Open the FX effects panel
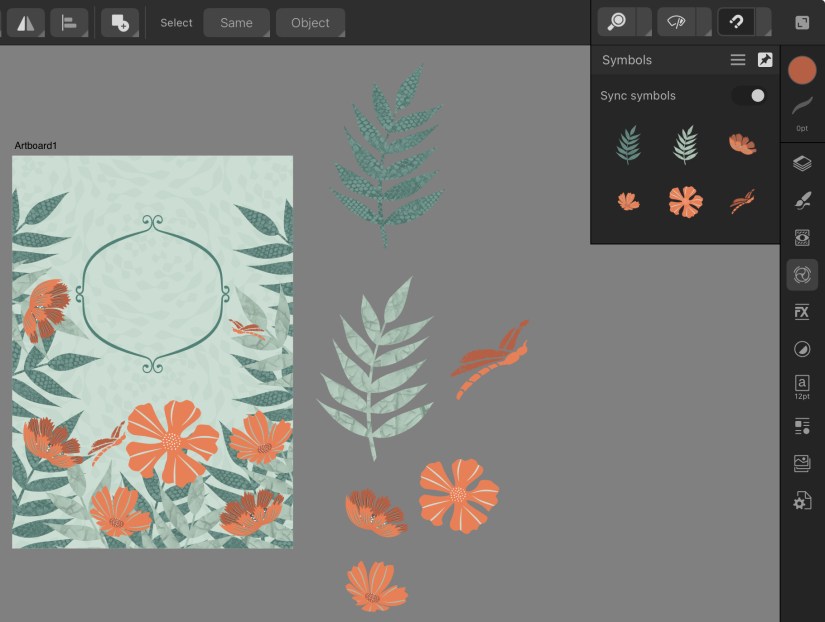Screen dimensions: 825x622 tap(801, 311)
